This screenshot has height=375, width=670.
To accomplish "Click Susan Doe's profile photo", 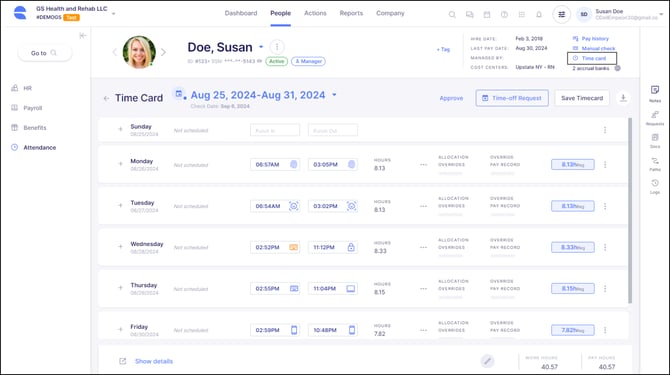I will (x=139, y=52).
